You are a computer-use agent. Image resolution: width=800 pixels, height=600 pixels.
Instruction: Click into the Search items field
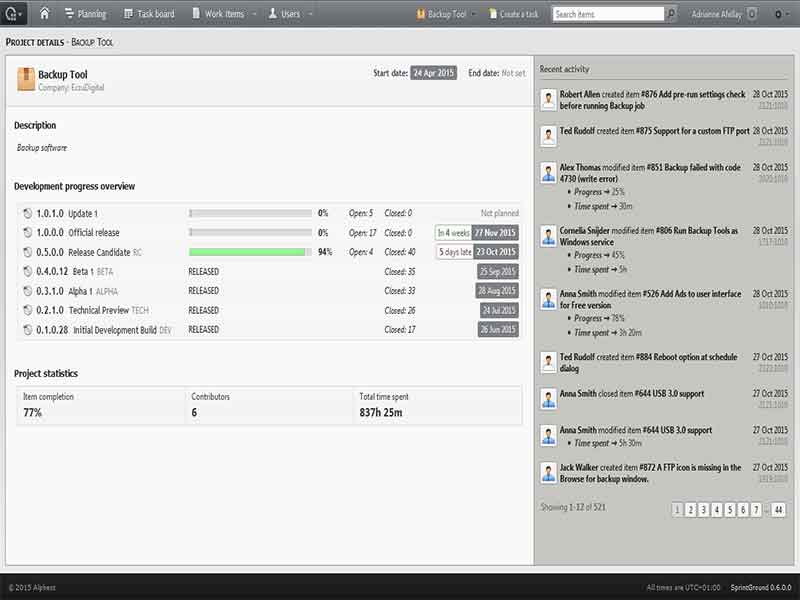click(607, 14)
